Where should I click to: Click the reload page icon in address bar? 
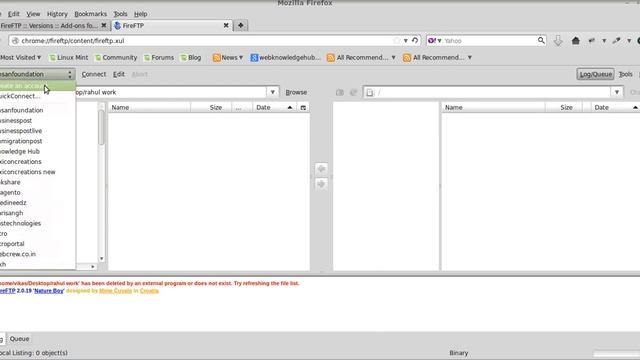pyautogui.click(x=415, y=40)
